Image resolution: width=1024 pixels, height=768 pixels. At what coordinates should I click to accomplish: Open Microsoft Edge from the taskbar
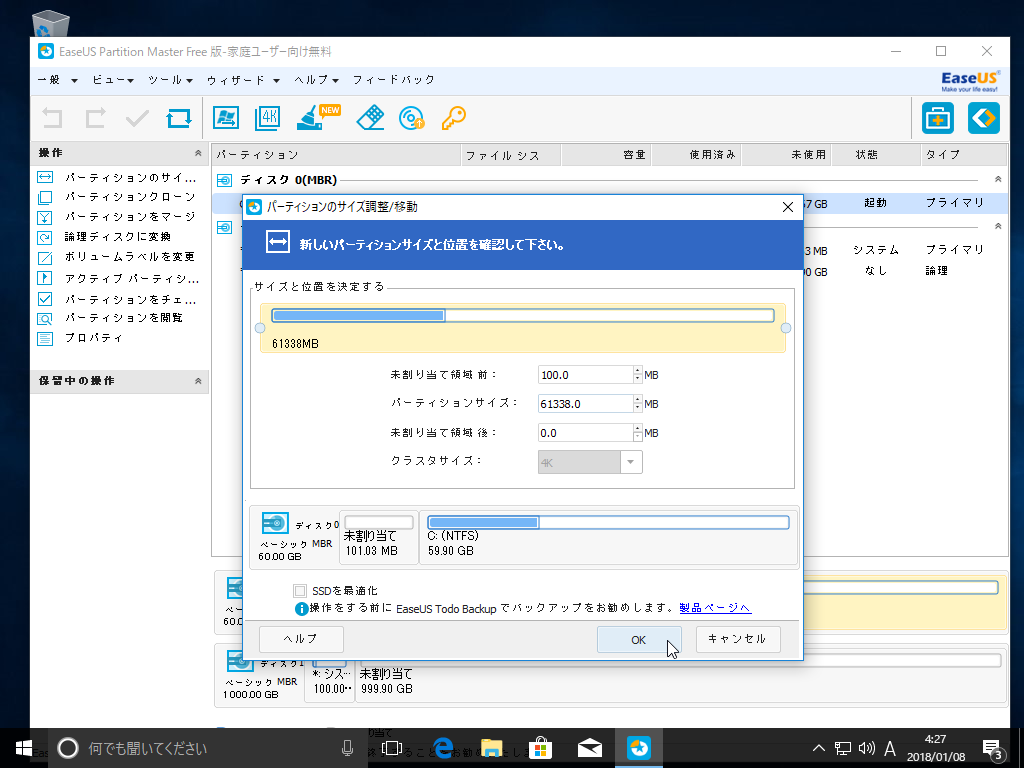click(x=443, y=748)
